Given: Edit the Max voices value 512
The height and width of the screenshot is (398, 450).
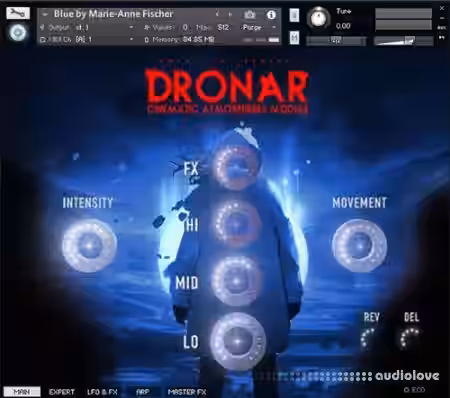Looking at the screenshot, I should [223, 27].
